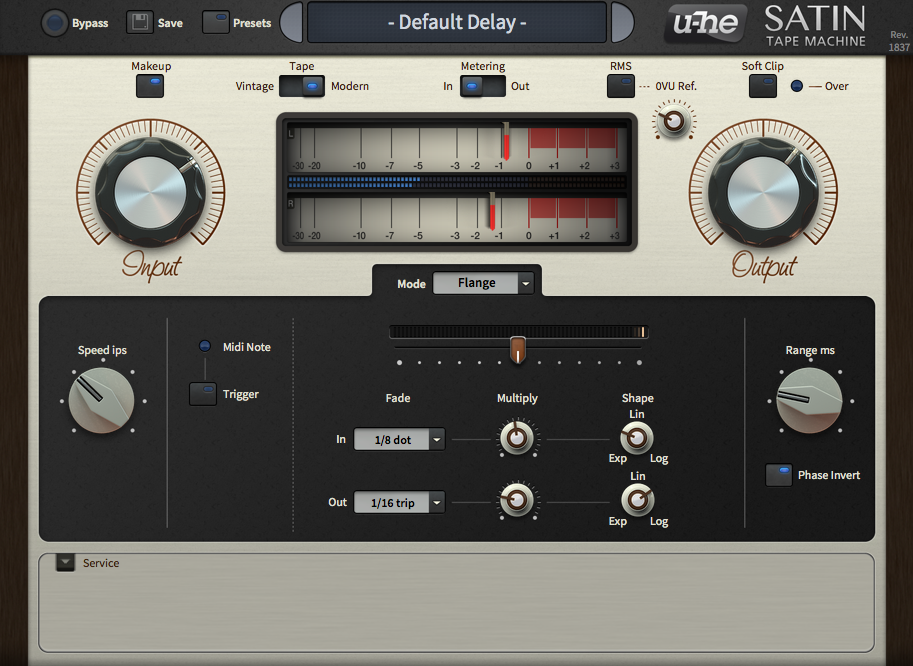The image size is (913, 666).
Task: Expand the Service panel arrow
Action: (65, 562)
